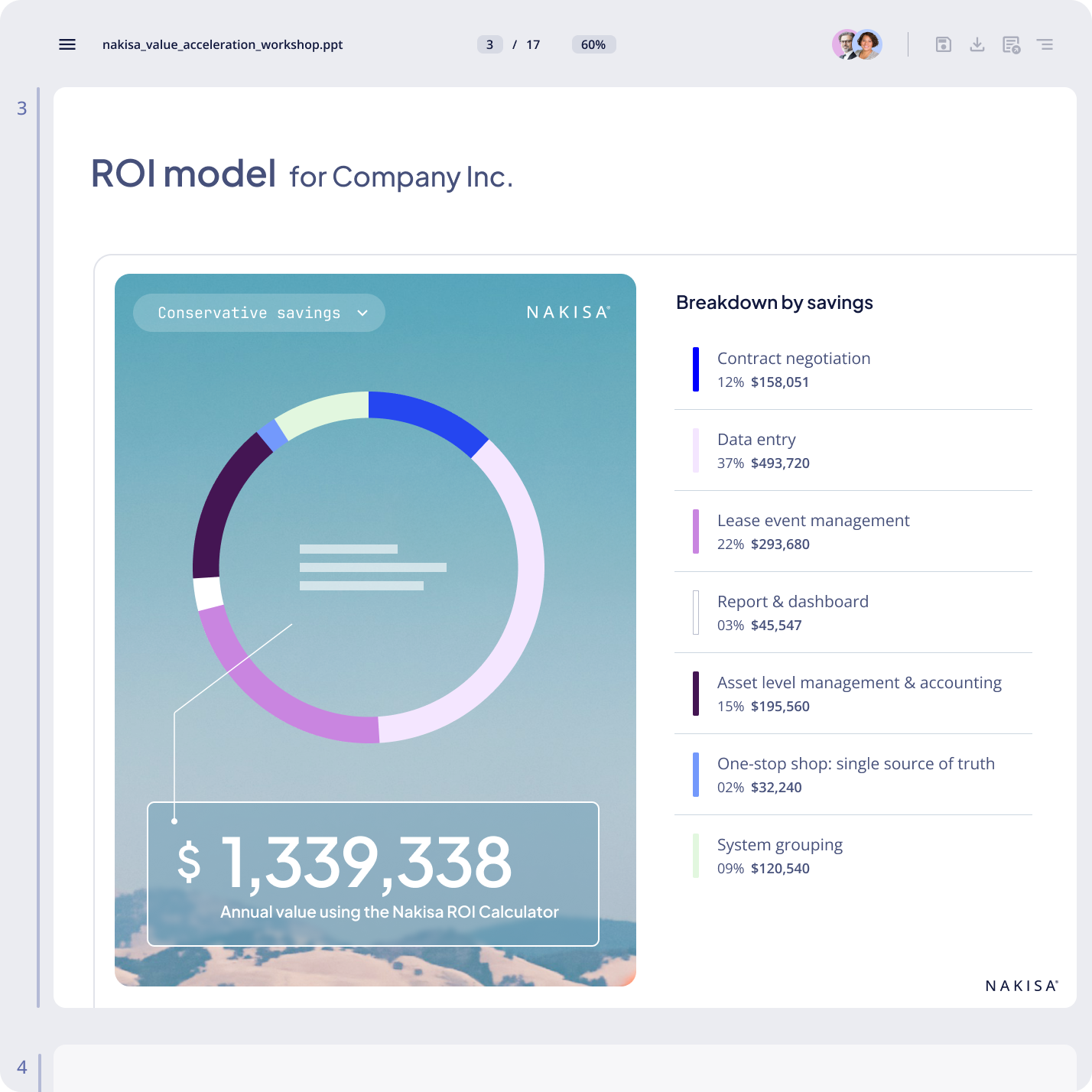Click the Nakisa logo at slide bottom-right
The image size is (1092, 1092).
pyautogui.click(x=1020, y=986)
